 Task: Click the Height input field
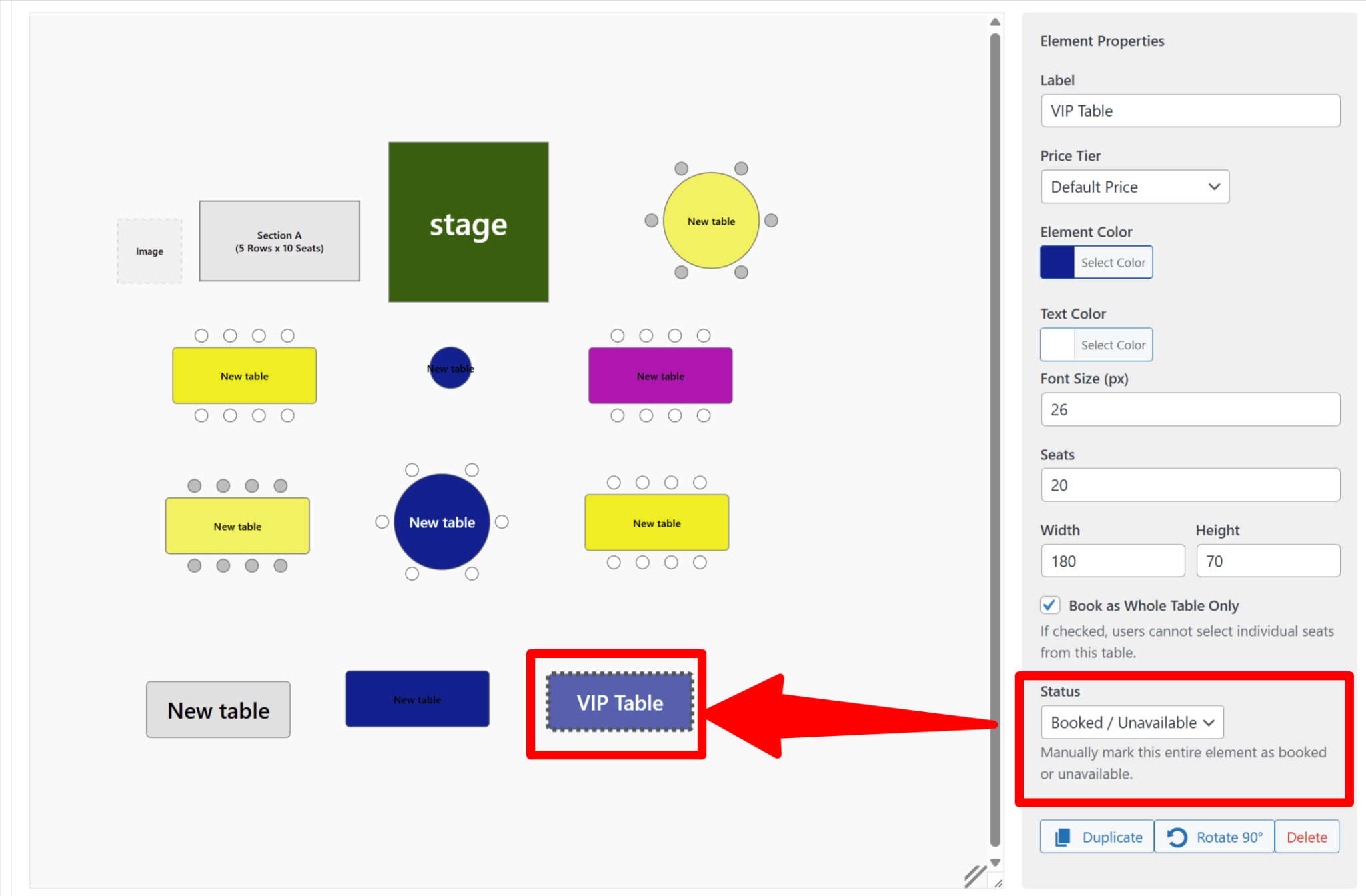[x=1268, y=561]
